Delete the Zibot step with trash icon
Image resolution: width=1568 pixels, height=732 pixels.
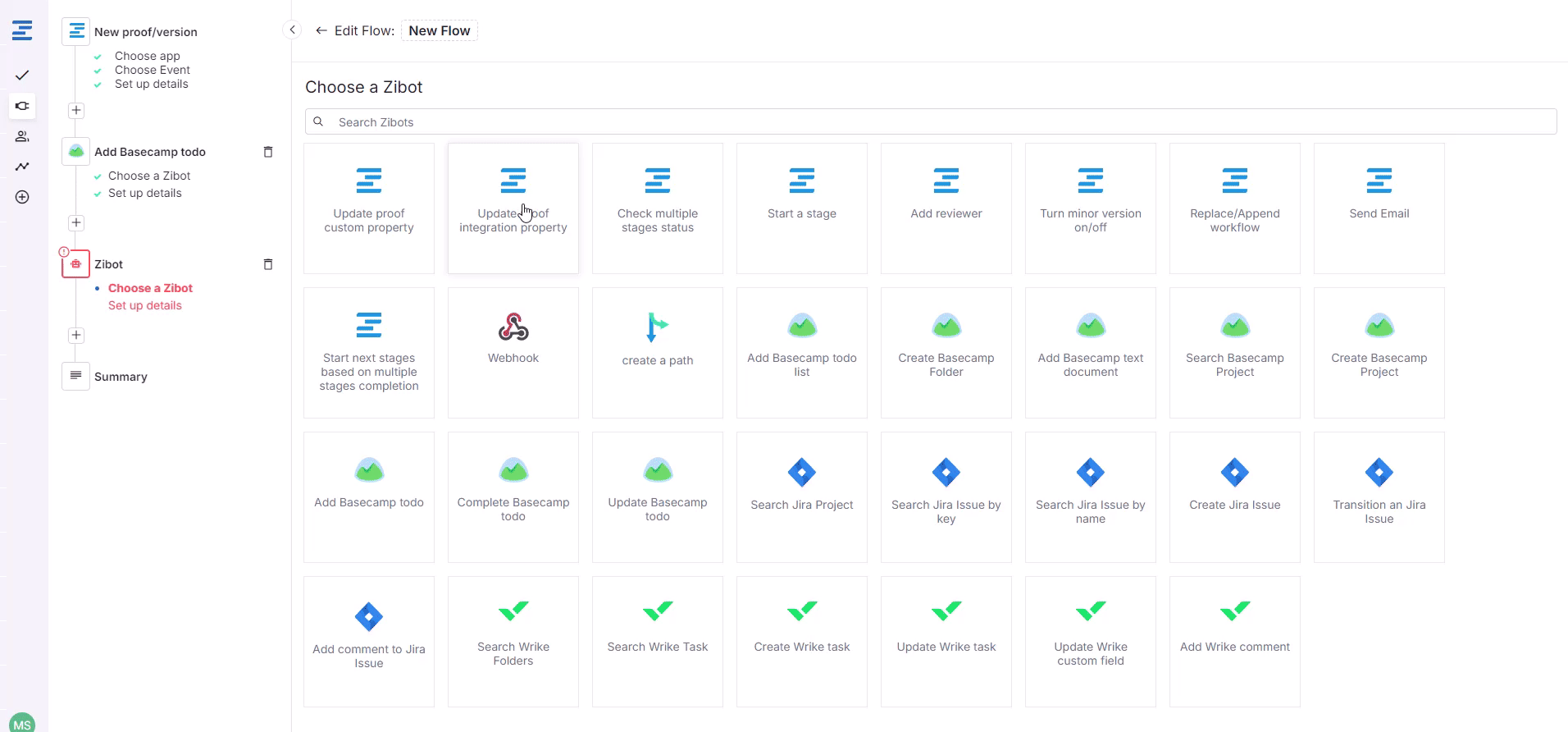[x=267, y=264]
